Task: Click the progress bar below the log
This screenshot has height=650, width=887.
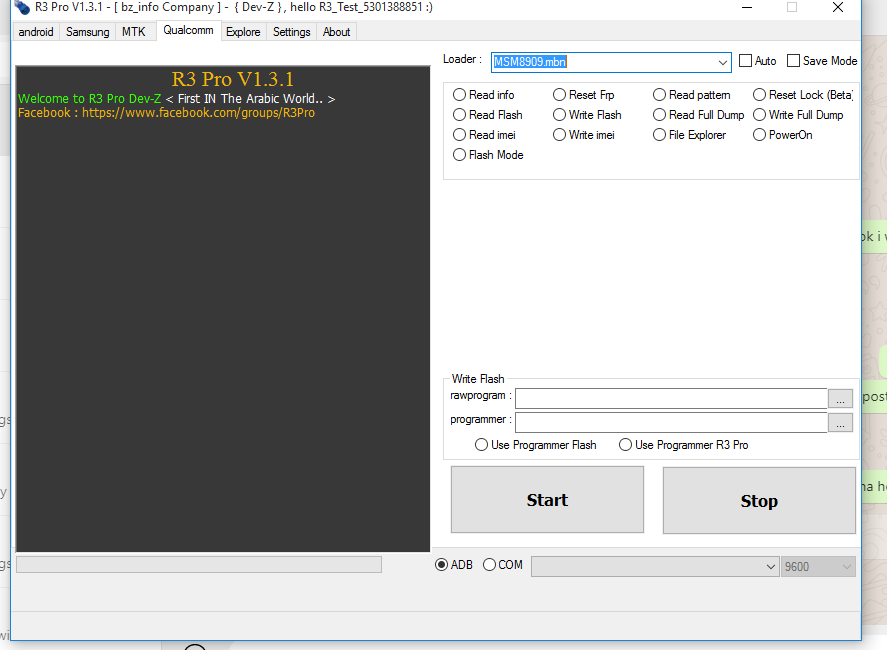Action: pos(199,565)
